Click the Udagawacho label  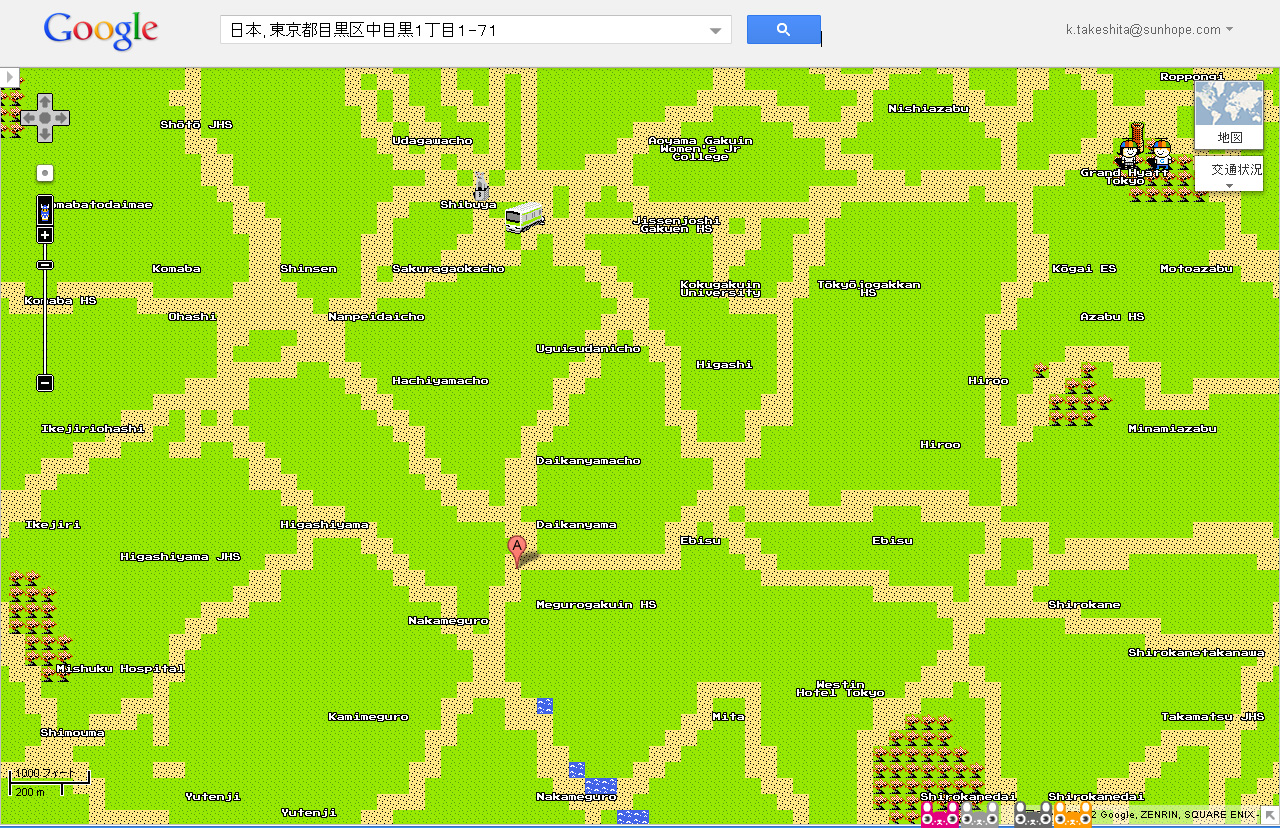coord(432,141)
